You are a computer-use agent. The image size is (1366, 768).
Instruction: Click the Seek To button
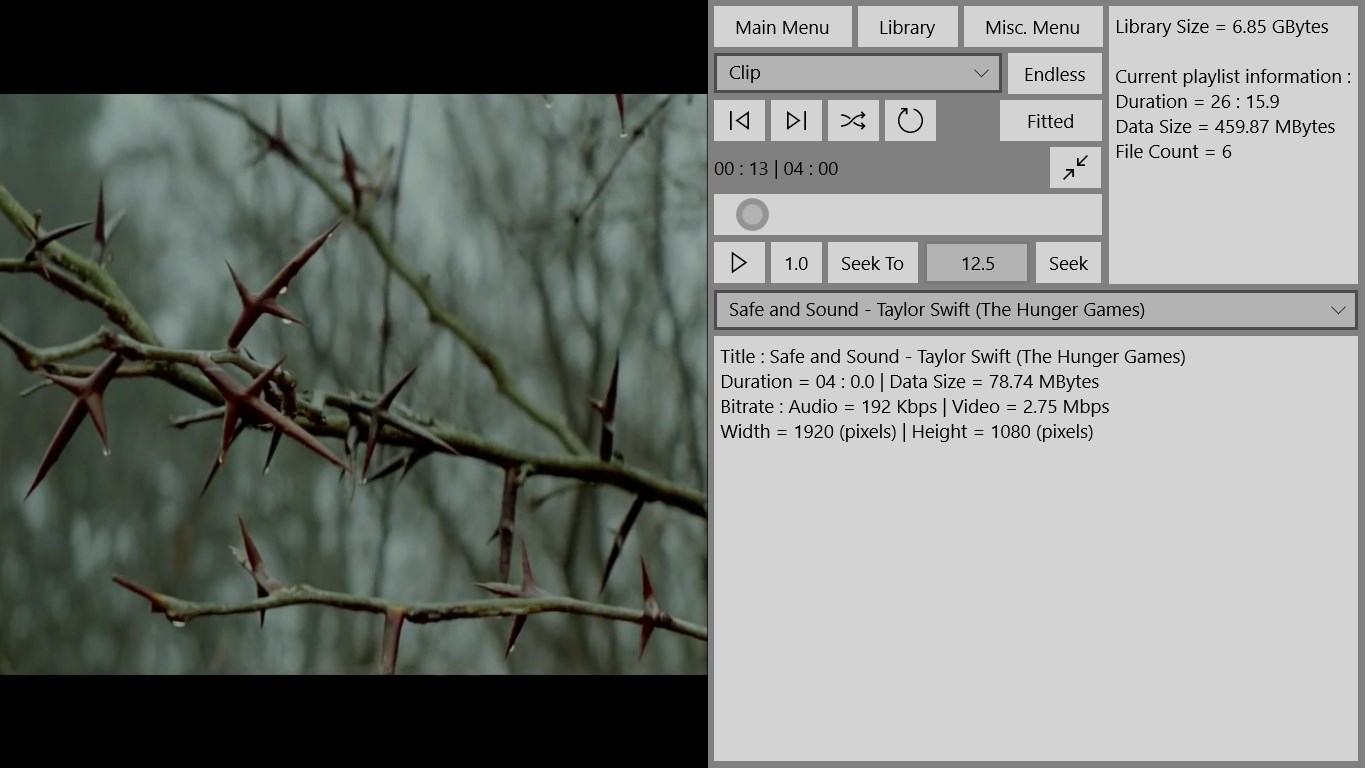pyautogui.click(x=872, y=263)
